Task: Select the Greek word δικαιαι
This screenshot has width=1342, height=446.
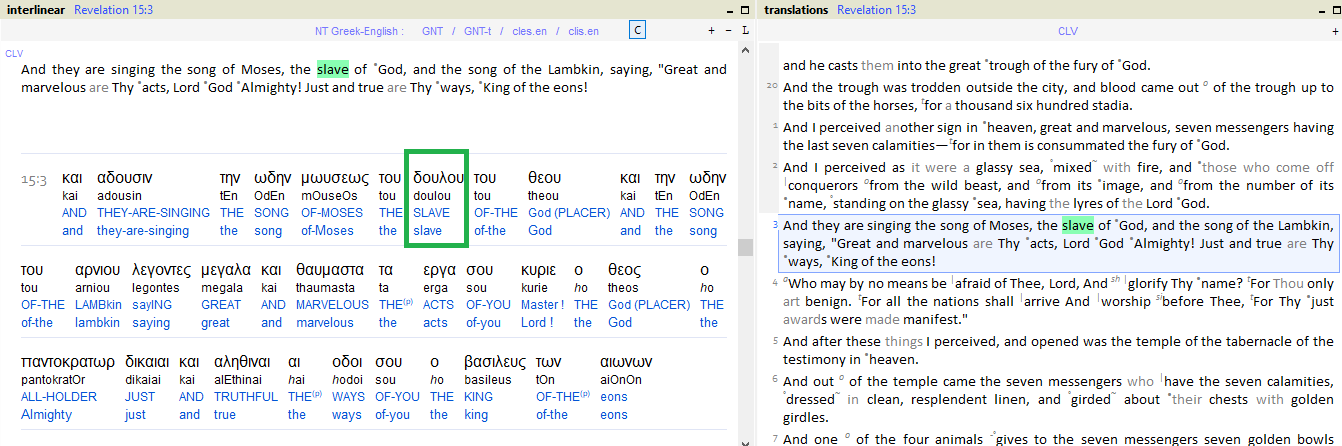Action: click(x=148, y=362)
